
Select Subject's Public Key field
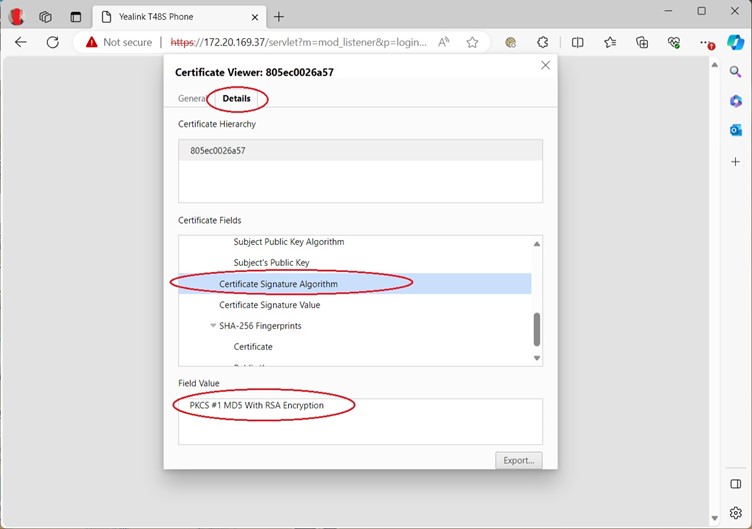tap(271, 263)
